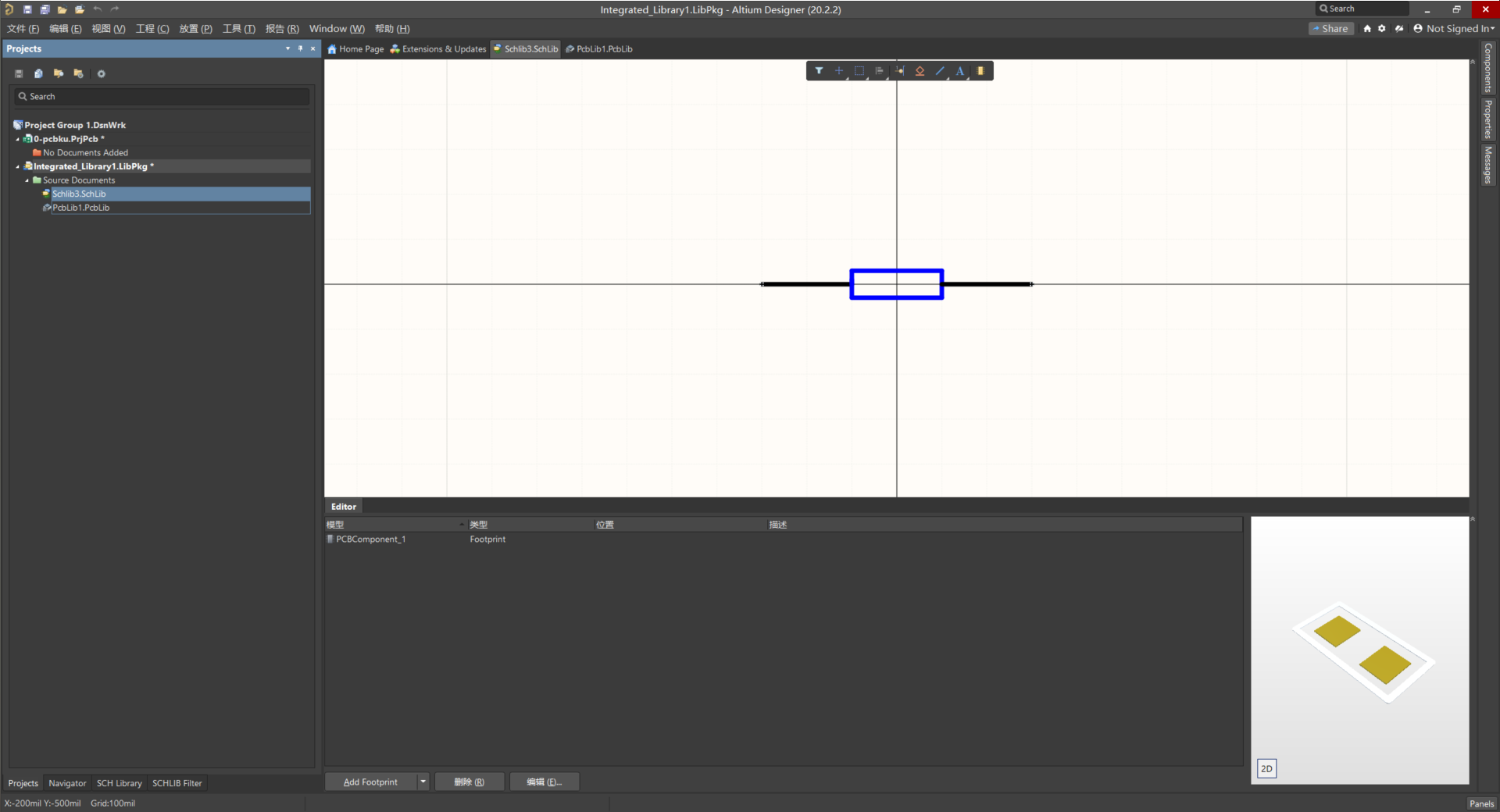The height and width of the screenshot is (812, 1500).
Task: Open the 文件 (F) menu
Action: [x=23, y=29]
